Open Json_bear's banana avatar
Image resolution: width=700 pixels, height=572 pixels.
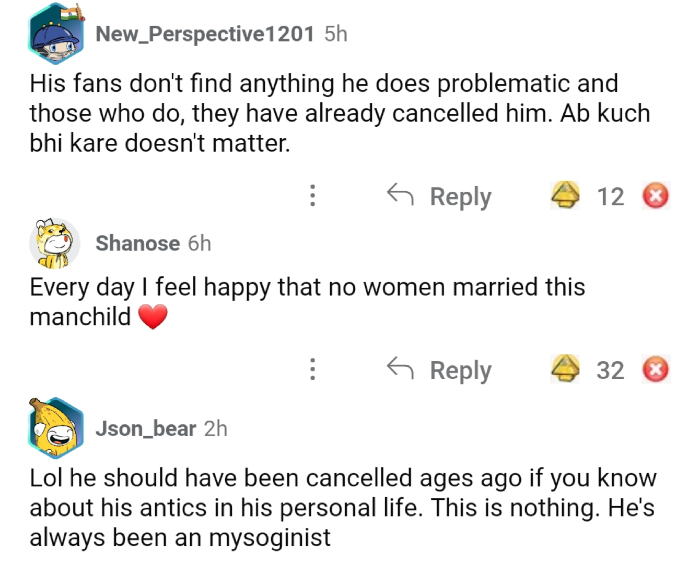coord(56,428)
